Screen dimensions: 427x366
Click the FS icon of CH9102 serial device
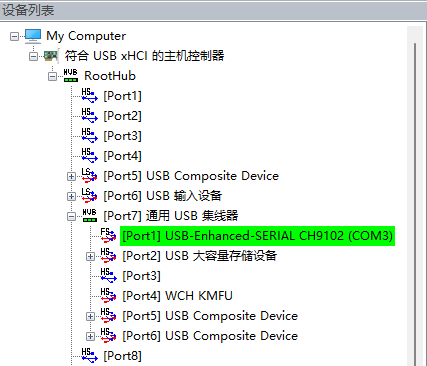point(108,235)
